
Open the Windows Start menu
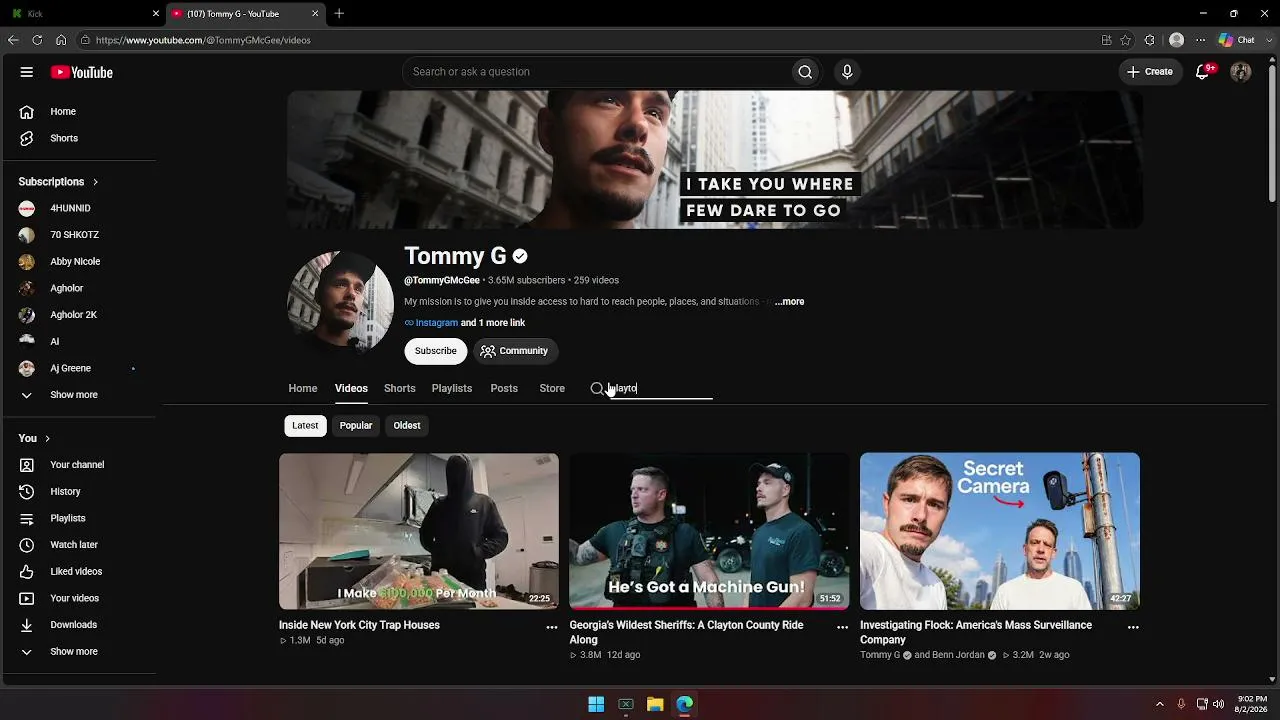click(596, 705)
